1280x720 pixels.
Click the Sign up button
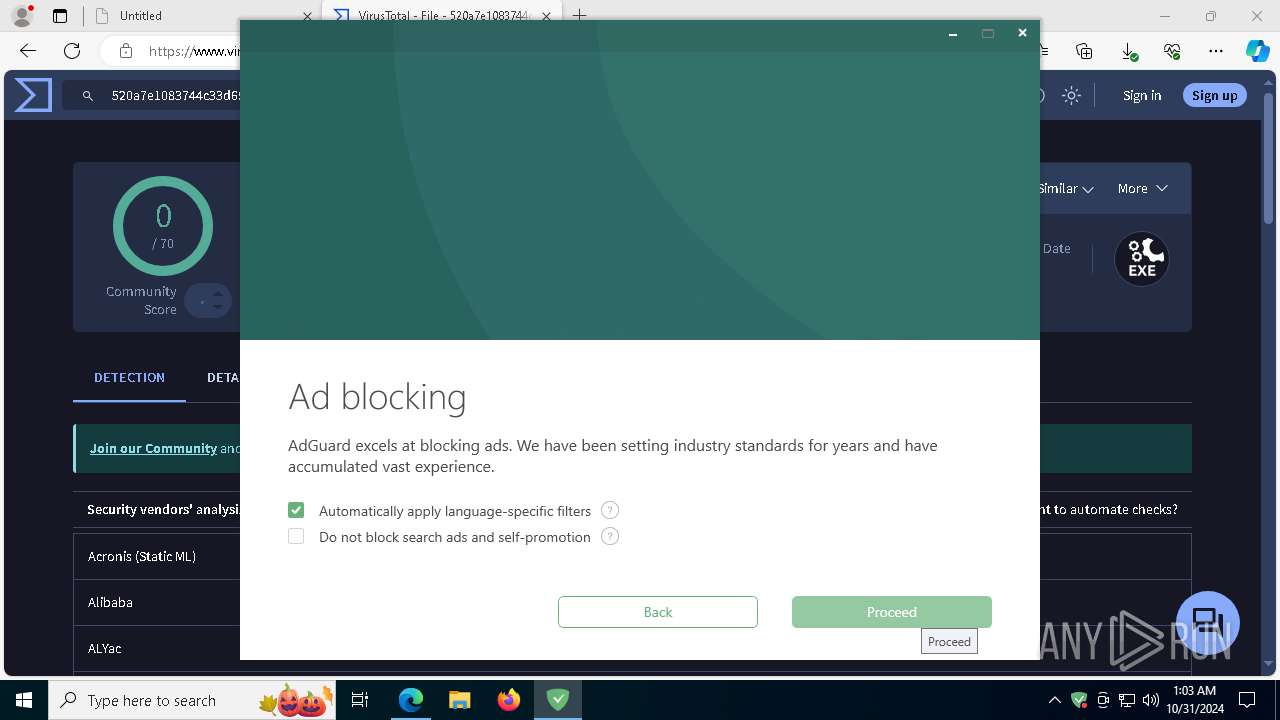point(1215,96)
